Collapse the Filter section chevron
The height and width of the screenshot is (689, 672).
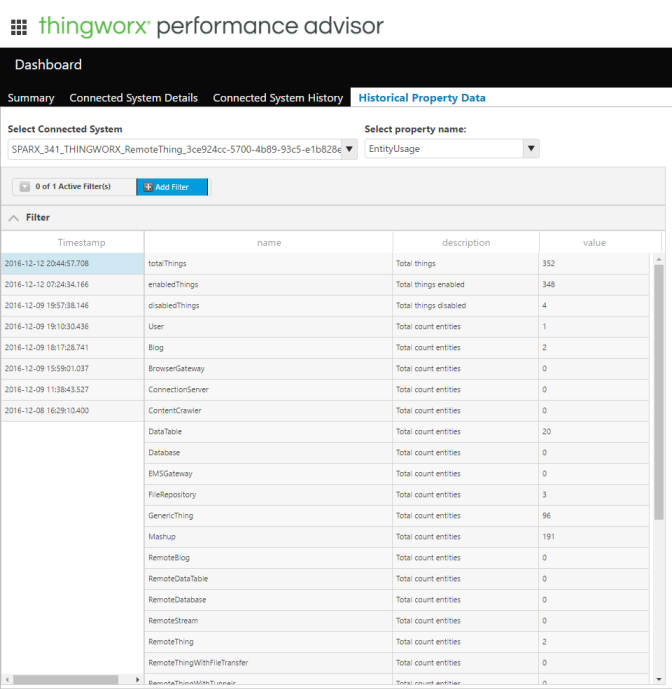click(x=14, y=218)
